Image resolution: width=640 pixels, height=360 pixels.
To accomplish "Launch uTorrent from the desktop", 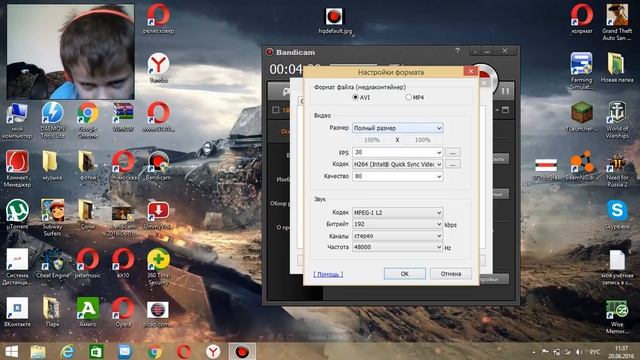I will (x=17, y=214).
